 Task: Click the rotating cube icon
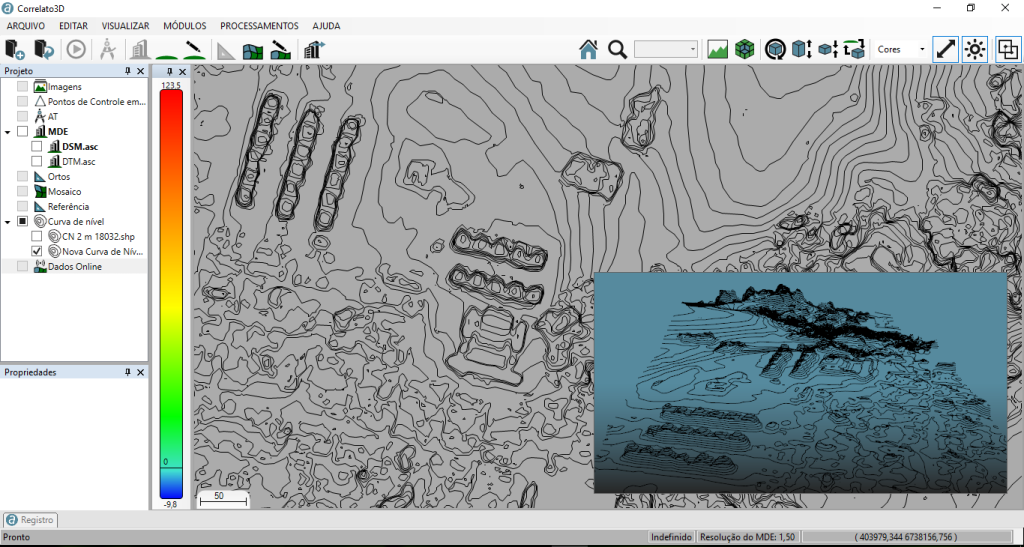click(x=774, y=49)
